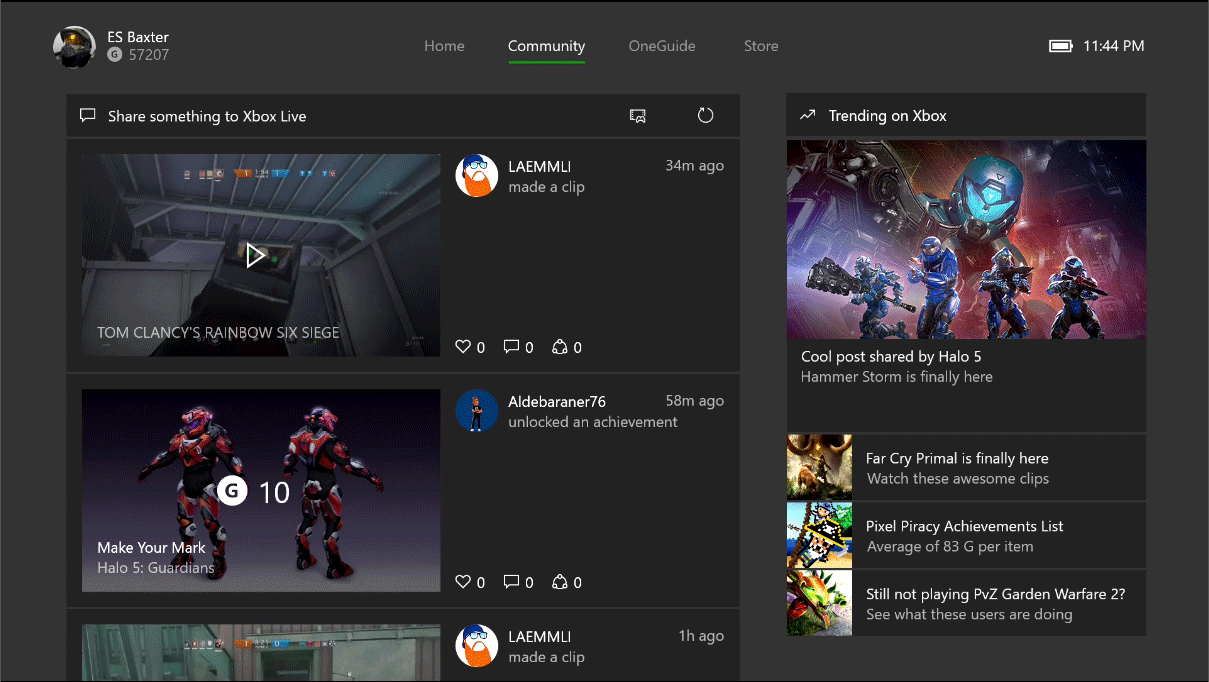This screenshot has width=1209, height=682.
Task: Open LAEMMLI avatar on 34m ago post
Action: (477, 176)
